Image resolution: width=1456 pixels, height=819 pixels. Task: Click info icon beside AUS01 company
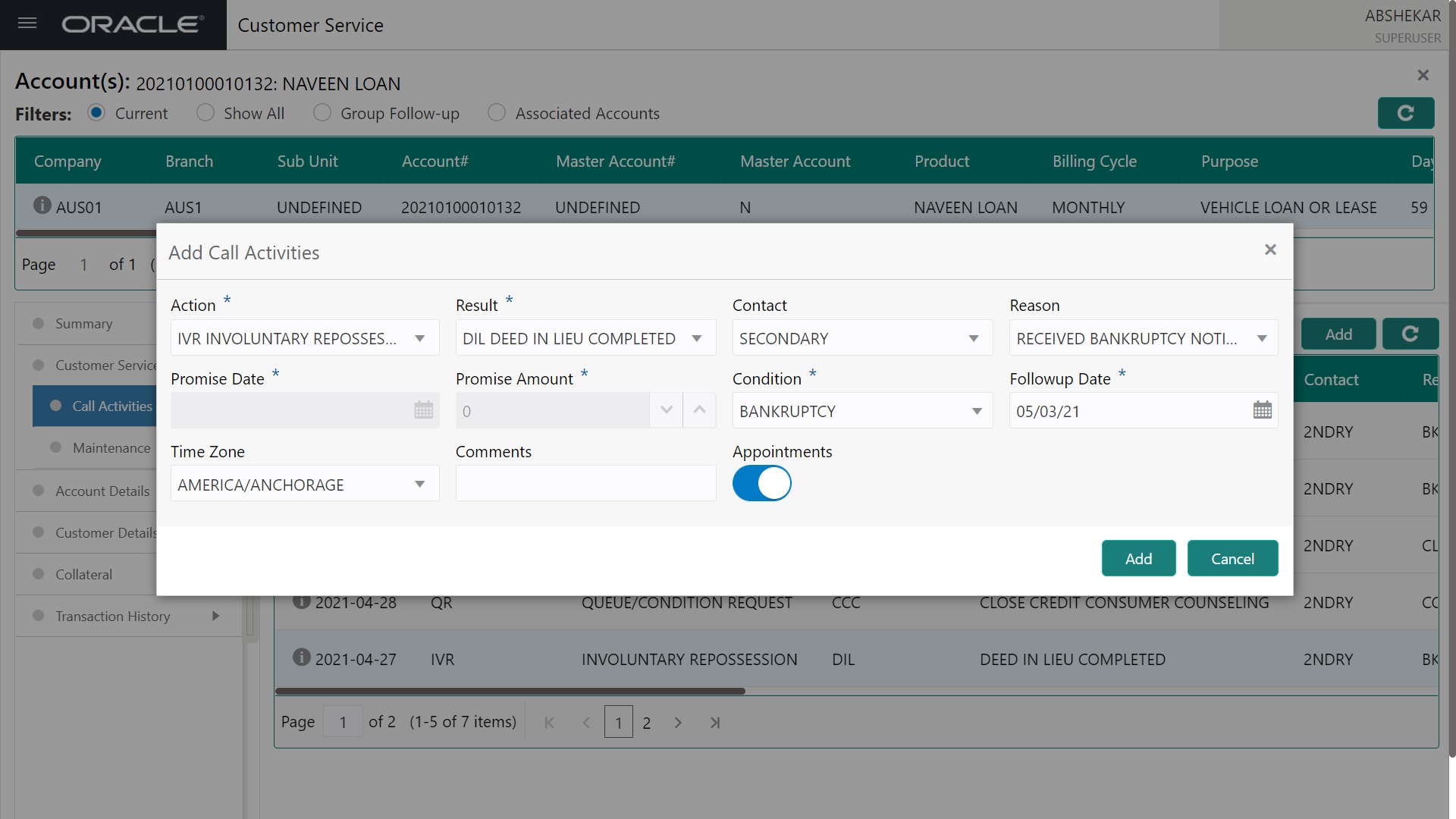[42, 206]
